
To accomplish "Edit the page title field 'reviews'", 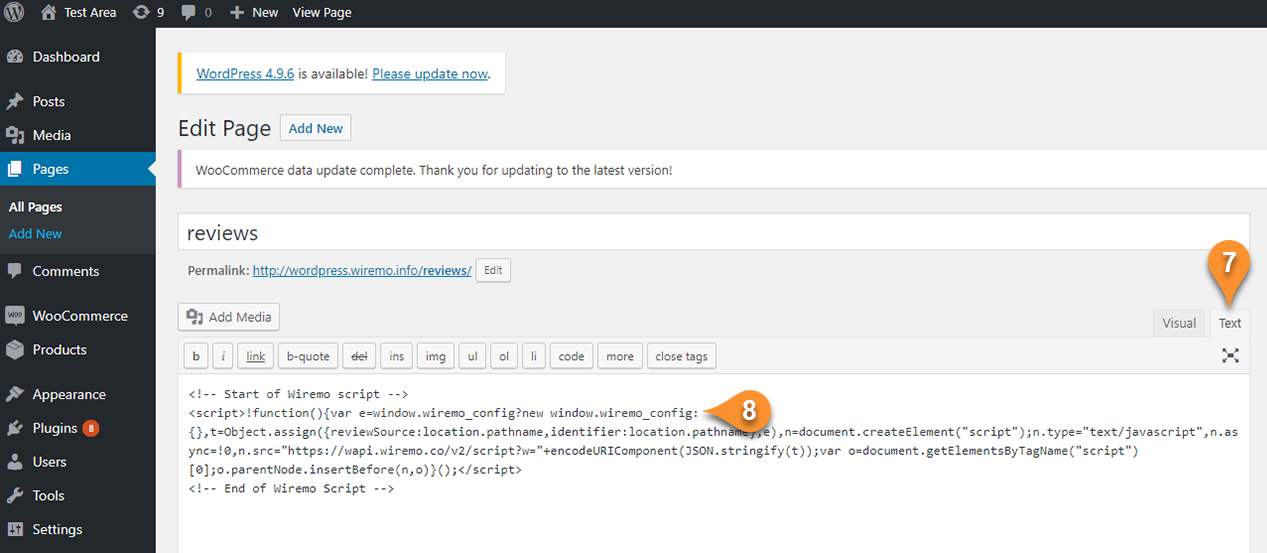I will pyautogui.click(x=714, y=232).
